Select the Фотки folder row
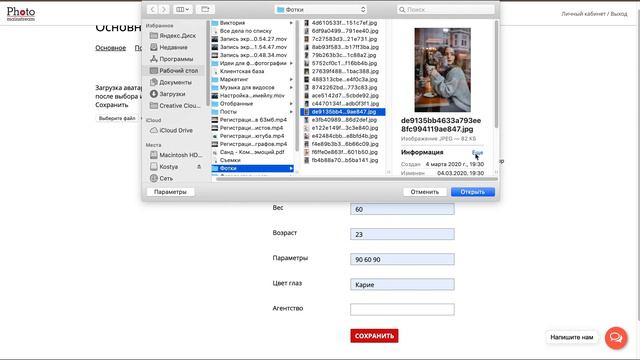 253,168
